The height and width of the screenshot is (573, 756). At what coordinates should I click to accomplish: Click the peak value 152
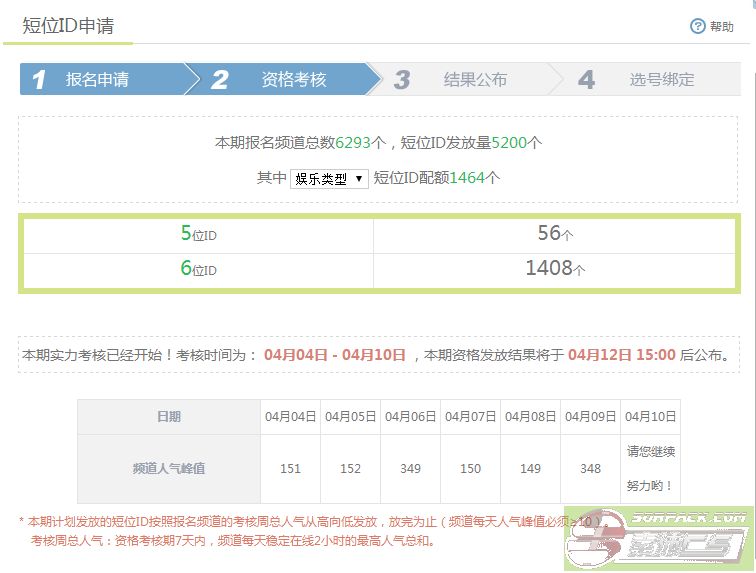(x=351, y=469)
